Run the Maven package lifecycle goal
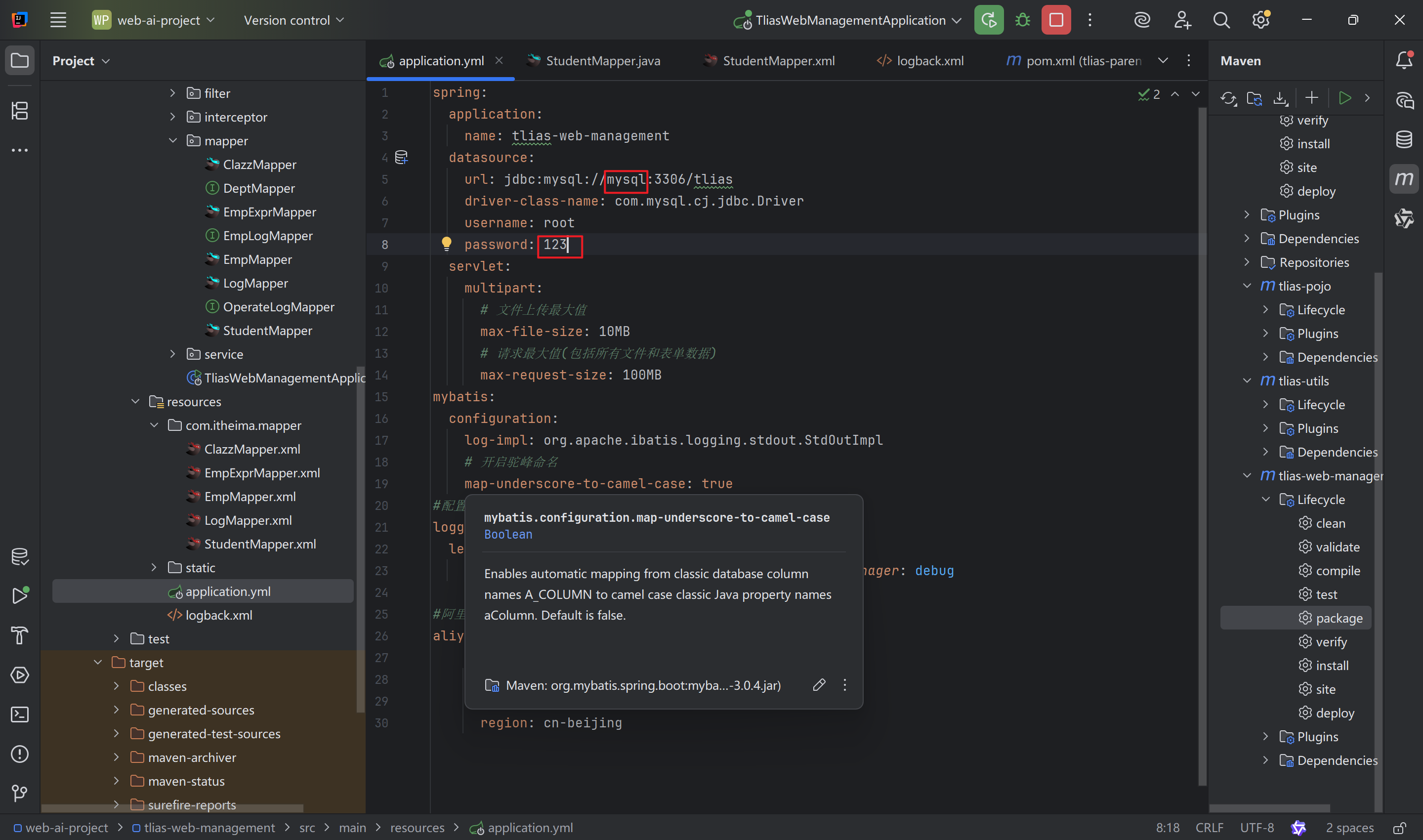1423x840 pixels. click(x=1339, y=618)
